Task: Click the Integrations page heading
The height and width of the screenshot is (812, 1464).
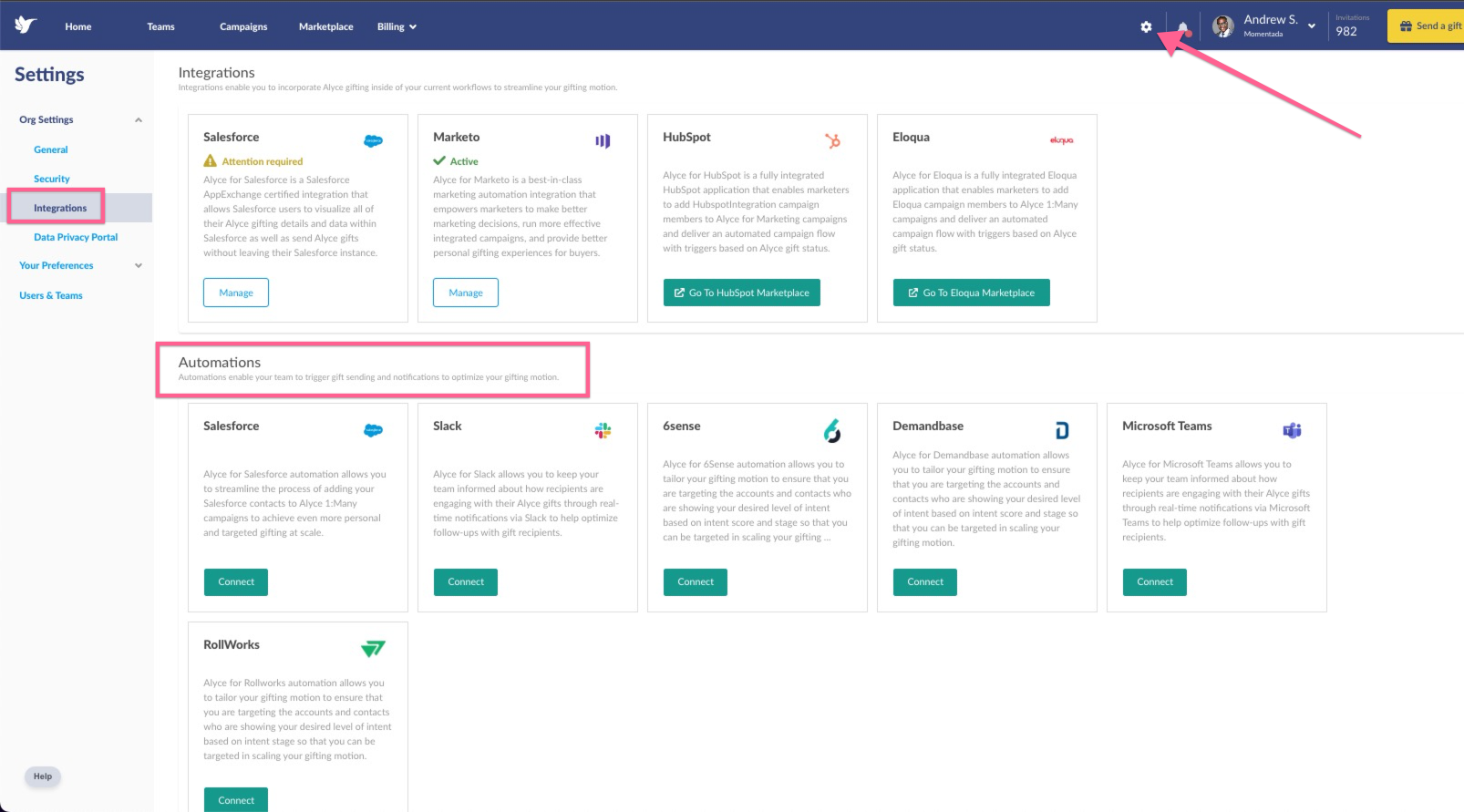Action: tap(216, 72)
